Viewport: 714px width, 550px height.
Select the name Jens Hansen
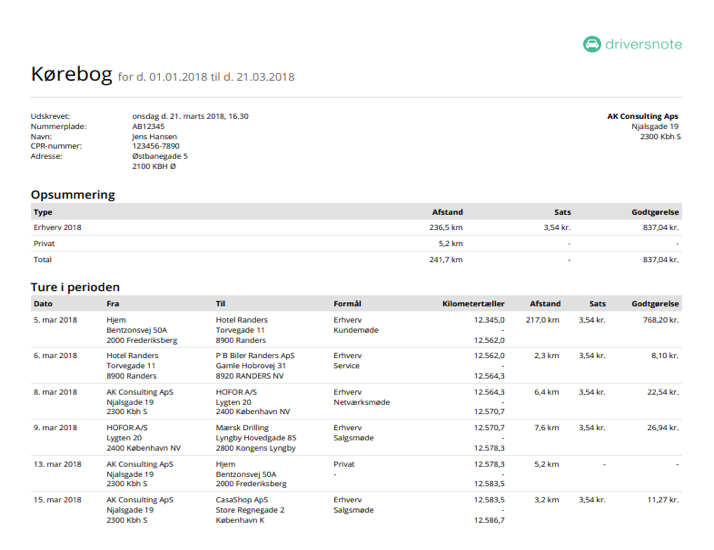(154, 136)
